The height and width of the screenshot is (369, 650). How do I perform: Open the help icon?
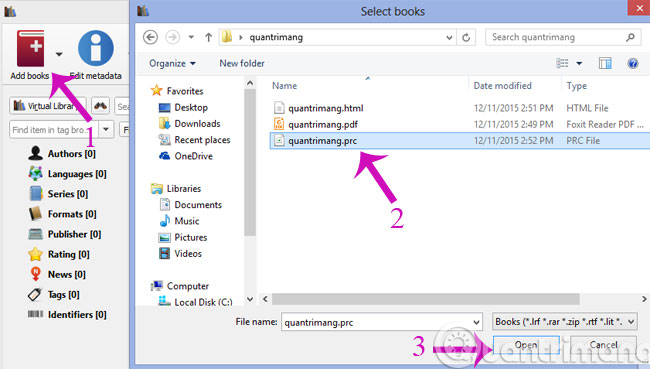633,63
